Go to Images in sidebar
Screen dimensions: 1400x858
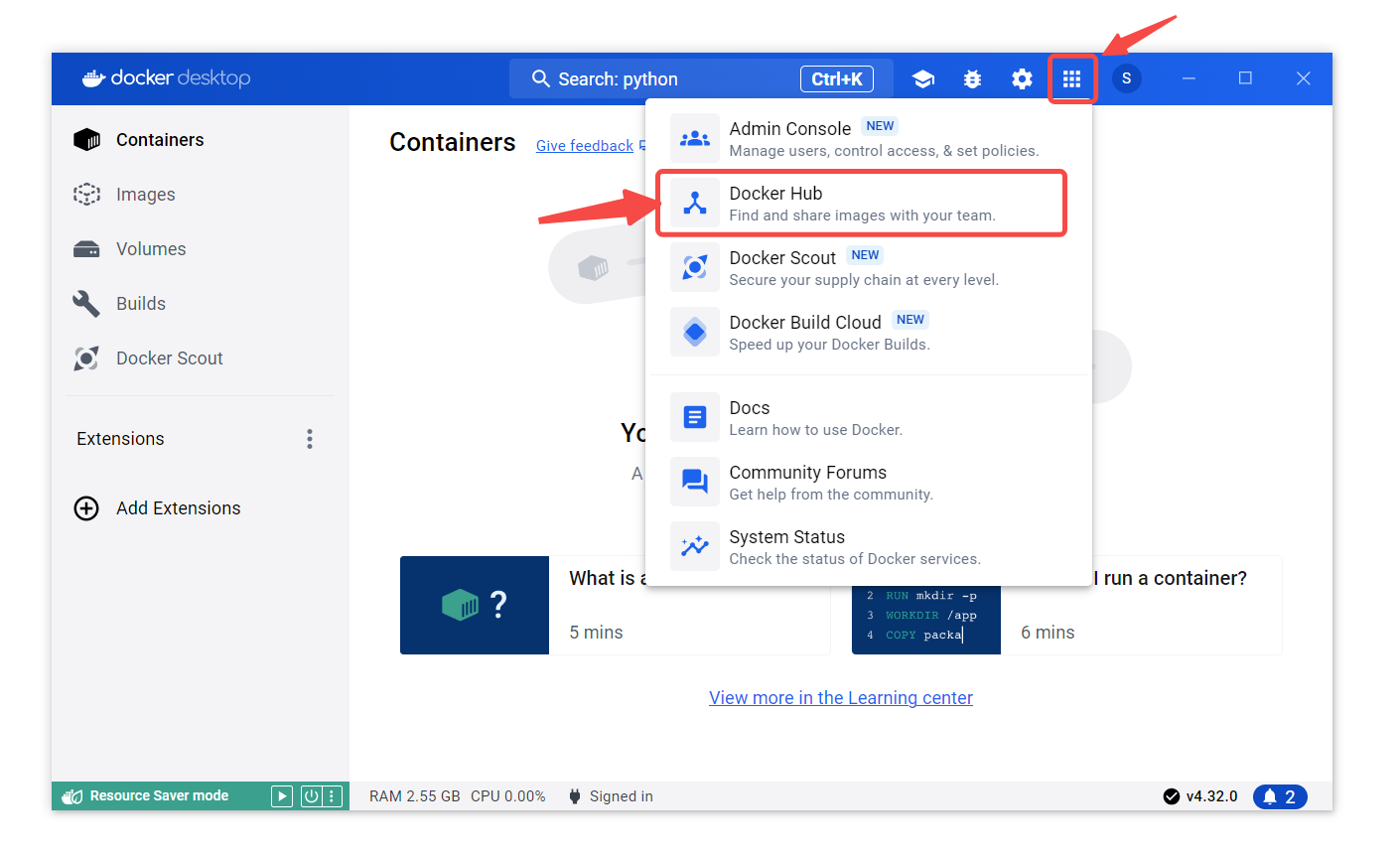coord(201,195)
